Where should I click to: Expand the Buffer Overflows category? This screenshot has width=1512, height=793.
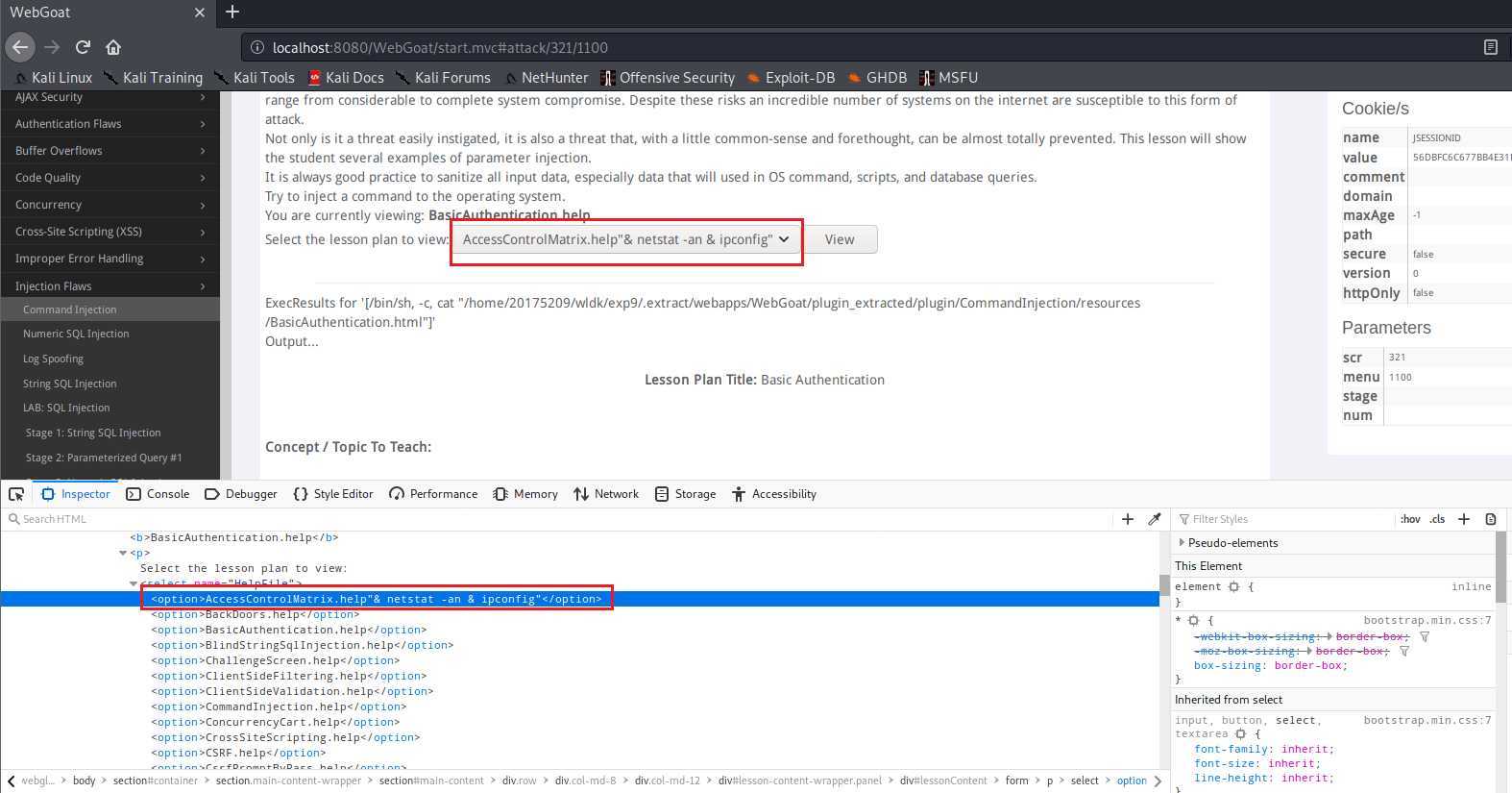[x=110, y=151]
